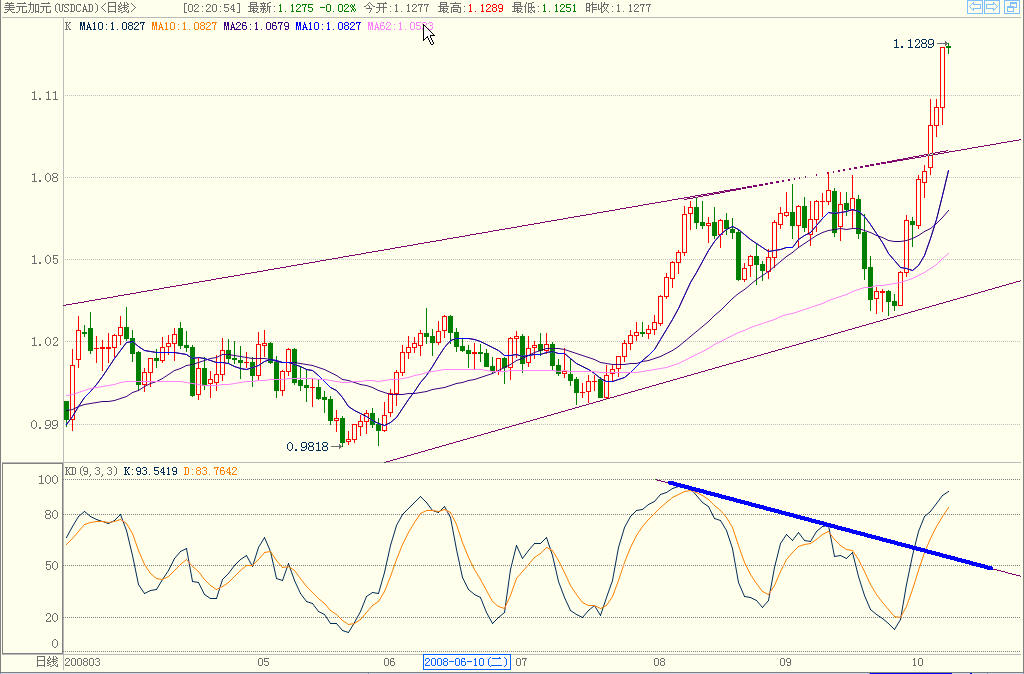Click previous close 昨收:1.1277
This screenshot has width=1024, height=674.
(618, 8)
